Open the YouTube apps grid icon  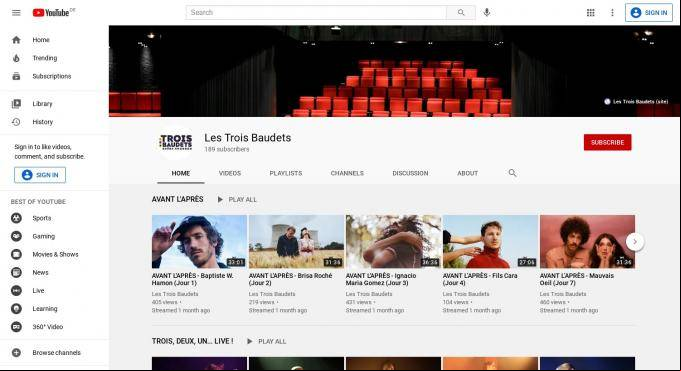(x=590, y=13)
